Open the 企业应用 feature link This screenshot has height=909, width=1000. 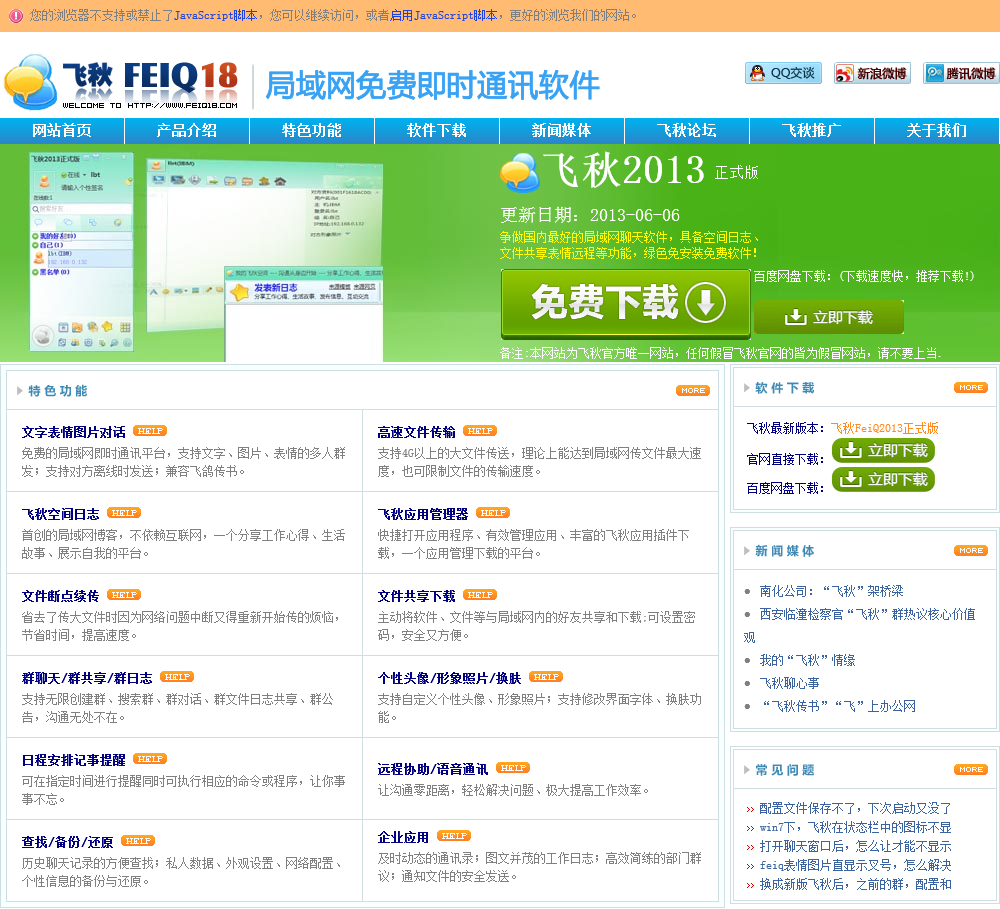click(403, 837)
